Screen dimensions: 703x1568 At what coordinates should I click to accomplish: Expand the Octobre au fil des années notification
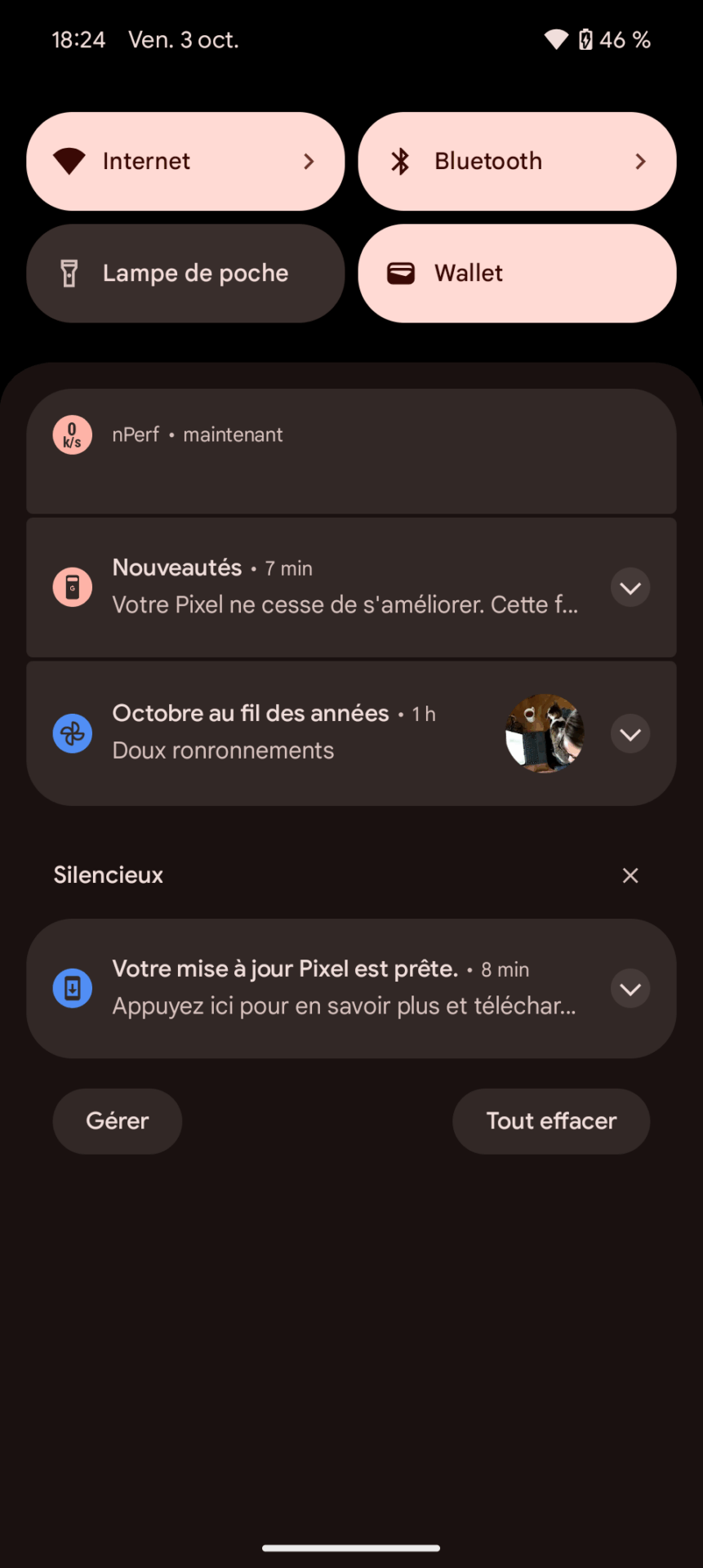(630, 734)
